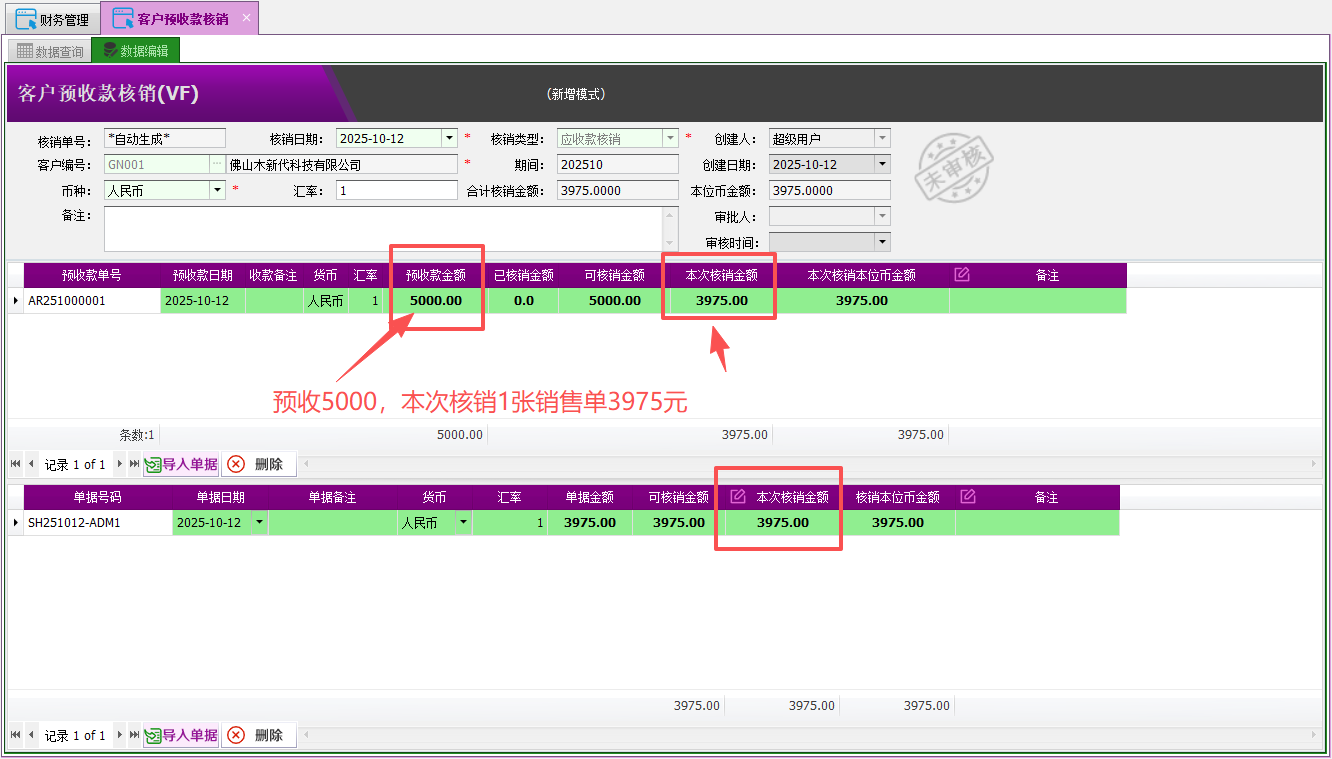Click edit icon beside lower grid 备注 header
This screenshot has width=1332, height=759.
[967, 497]
